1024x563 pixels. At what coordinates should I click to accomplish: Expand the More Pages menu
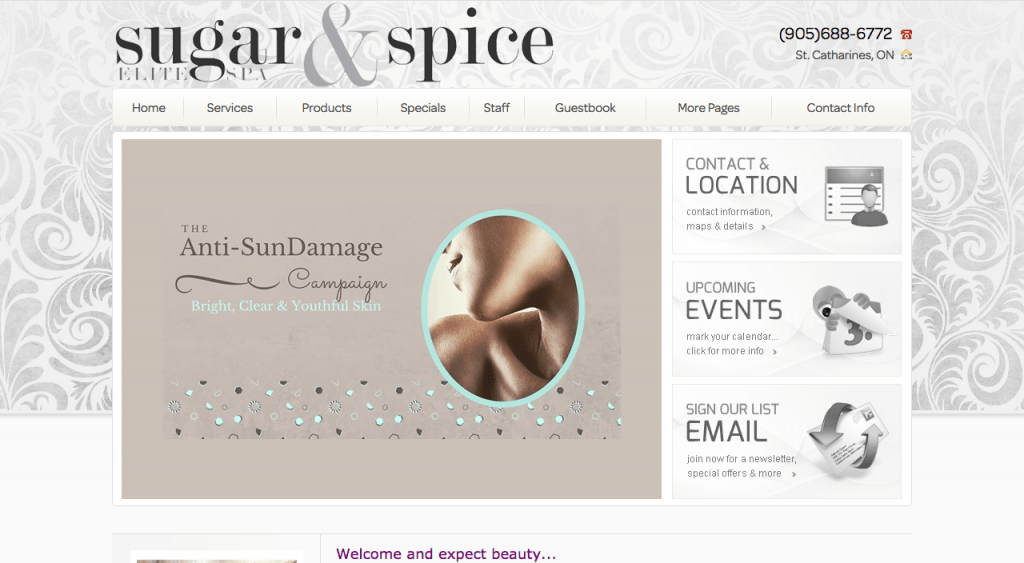709,108
